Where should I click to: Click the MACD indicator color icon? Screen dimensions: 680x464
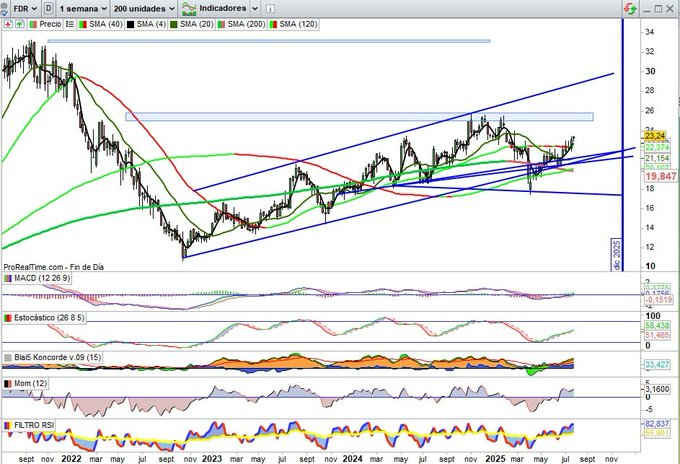(8, 278)
